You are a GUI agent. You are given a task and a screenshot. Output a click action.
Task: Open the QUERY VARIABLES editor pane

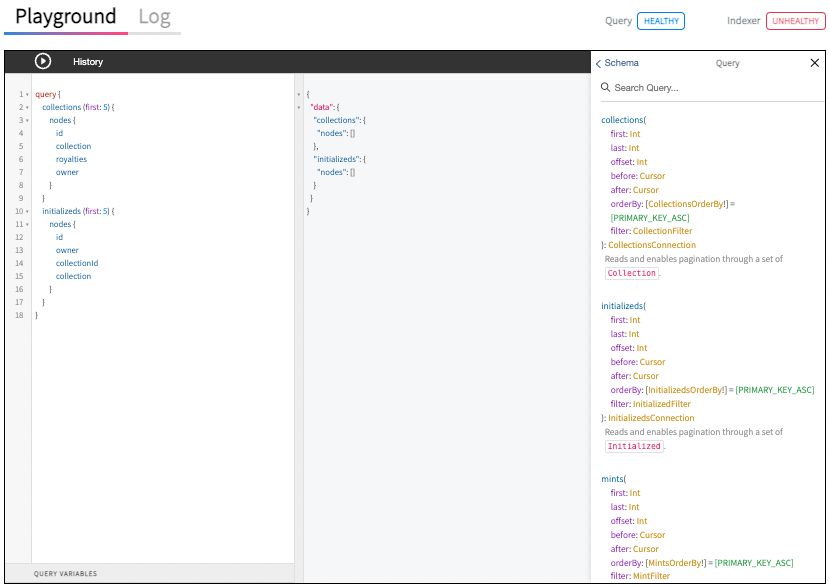150,573
